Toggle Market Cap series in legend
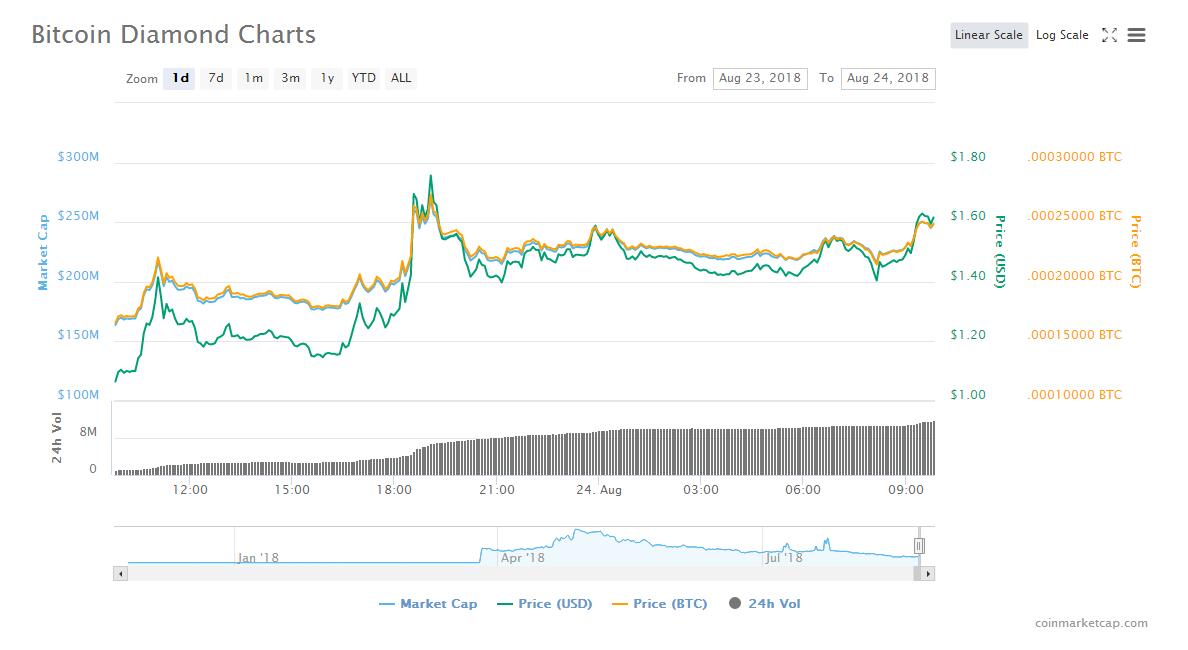The width and height of the screenshot is (1188, 650). (x=428, y=604)
